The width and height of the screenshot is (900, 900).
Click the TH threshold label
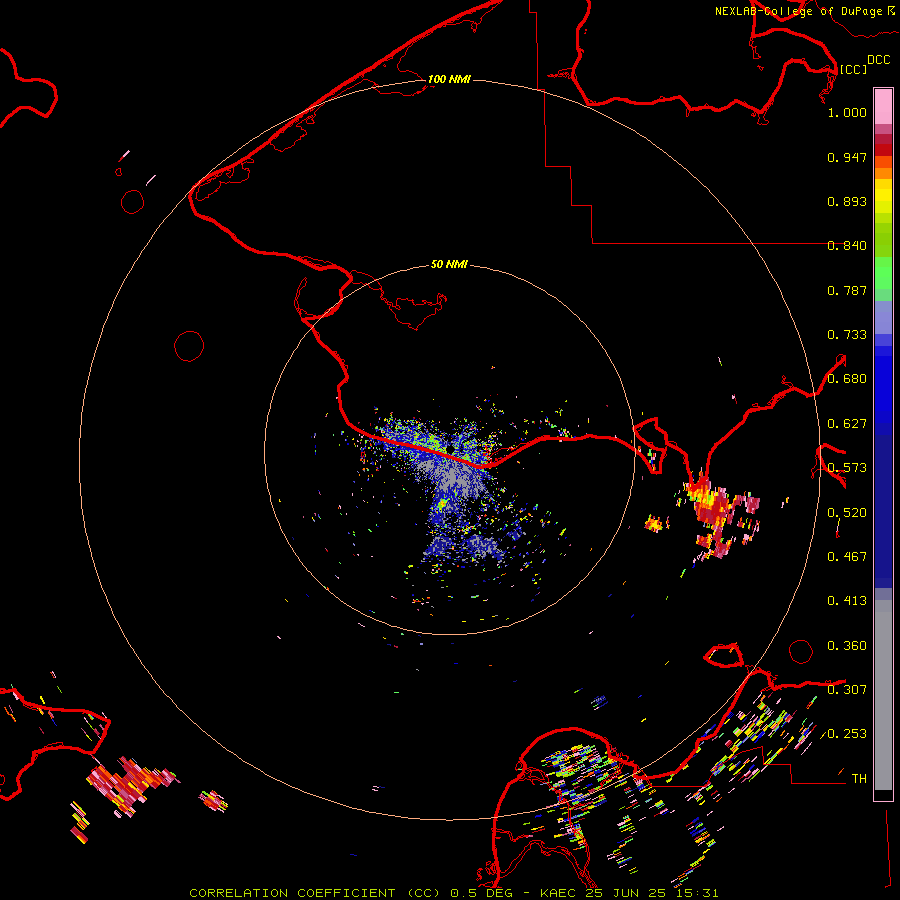click(859, 779)
